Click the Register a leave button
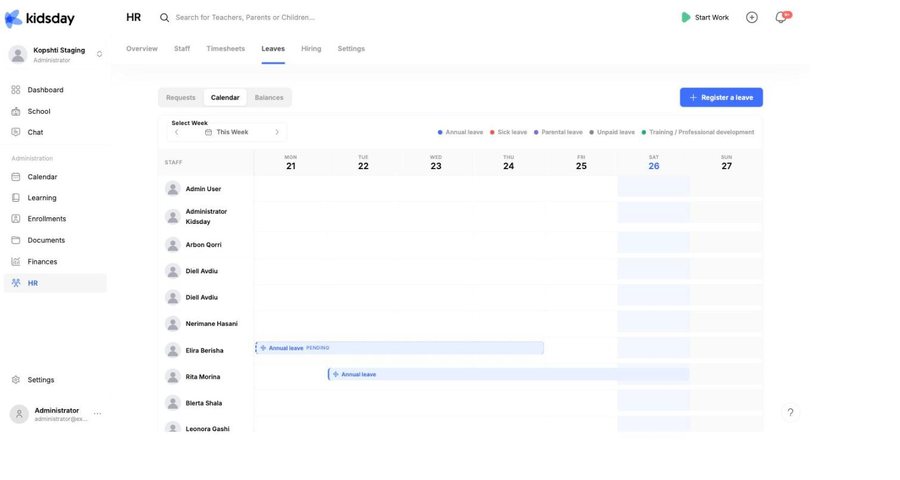The image size is (900, 480). click(721, 98)
